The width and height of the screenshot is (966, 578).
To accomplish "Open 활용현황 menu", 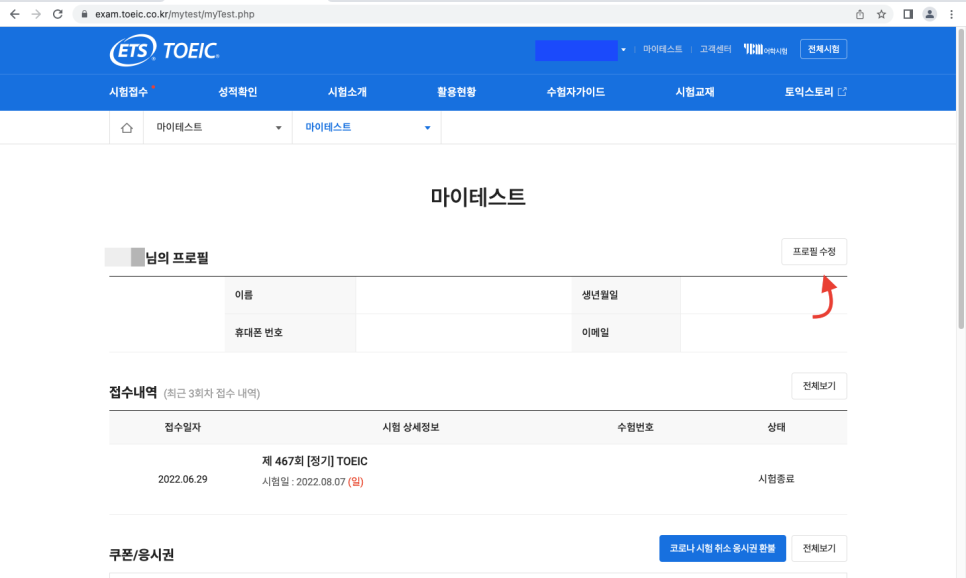I will 457,92.
